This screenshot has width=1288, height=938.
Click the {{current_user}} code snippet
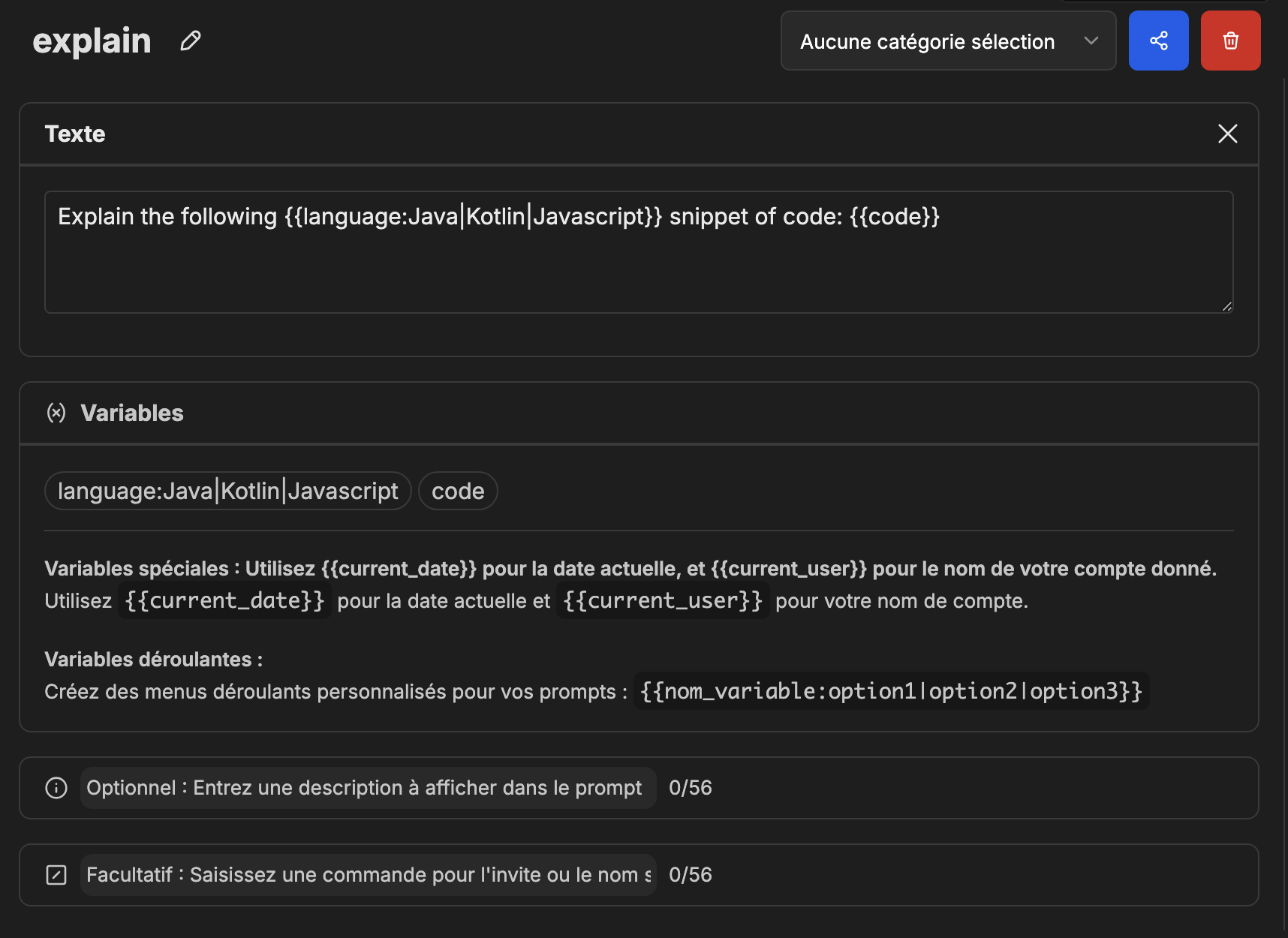click(x=663, y=600)
